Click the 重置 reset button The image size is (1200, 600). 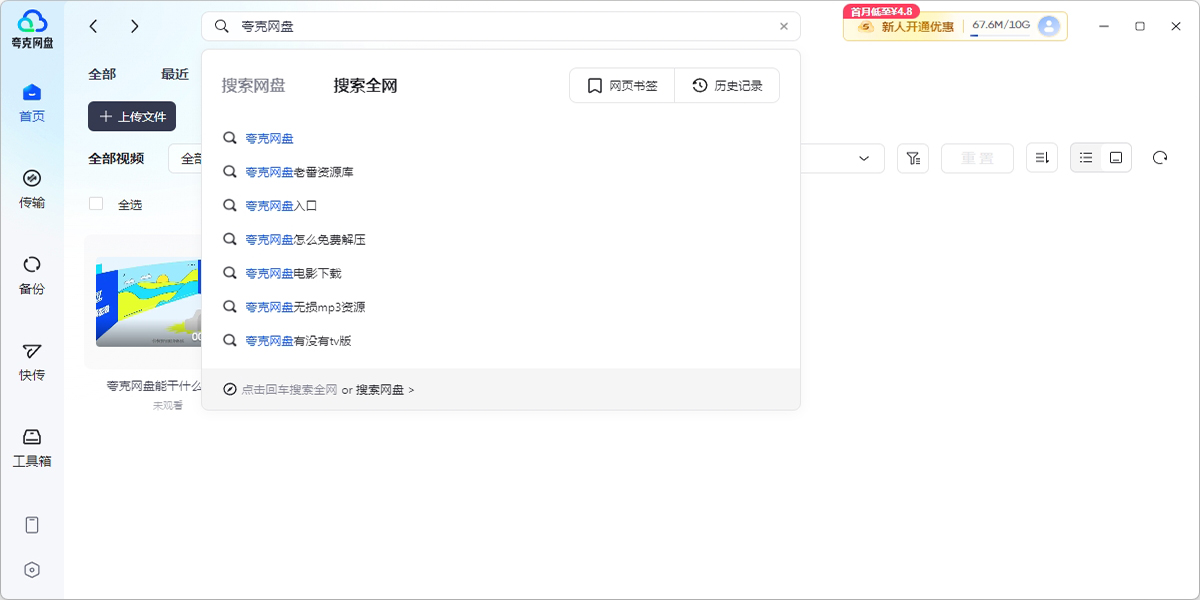[x=977, y=158]
